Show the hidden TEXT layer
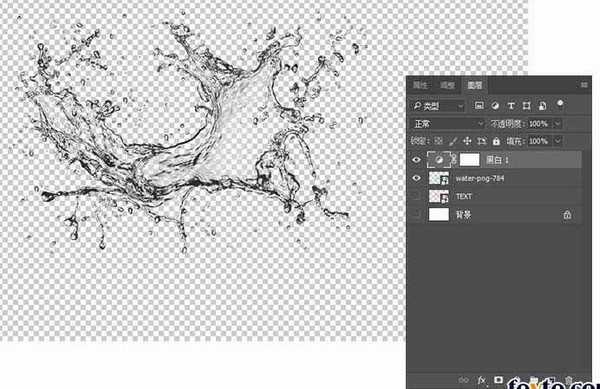The height and width of the screenshot is (389, 600). click(x=416, y=196)
